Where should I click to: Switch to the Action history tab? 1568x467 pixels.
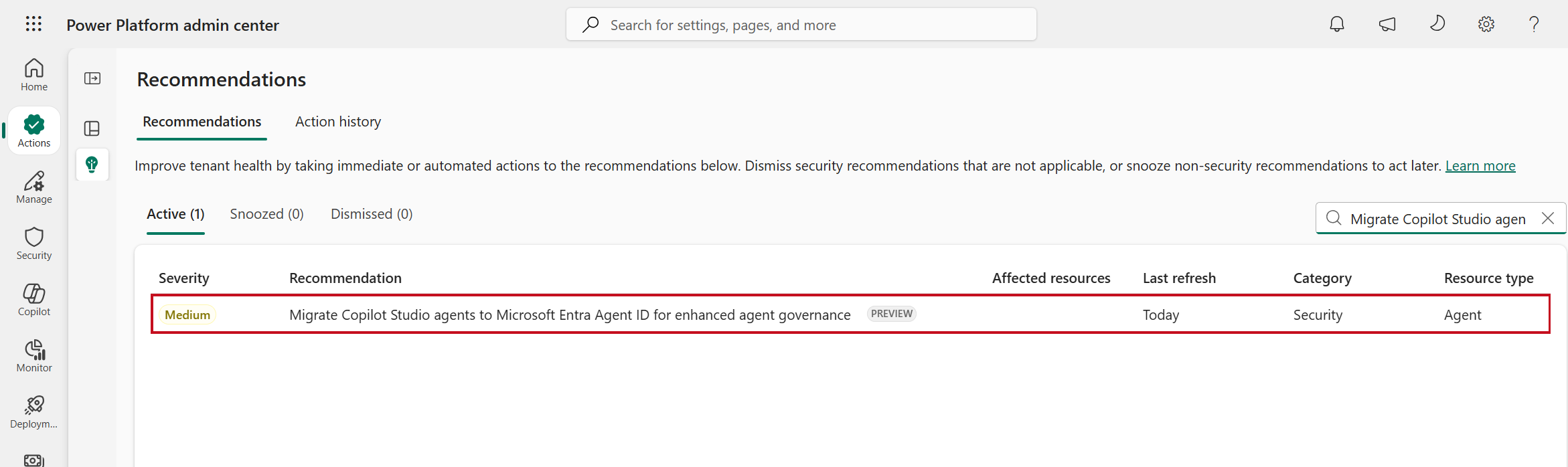[x=338, y=122]
